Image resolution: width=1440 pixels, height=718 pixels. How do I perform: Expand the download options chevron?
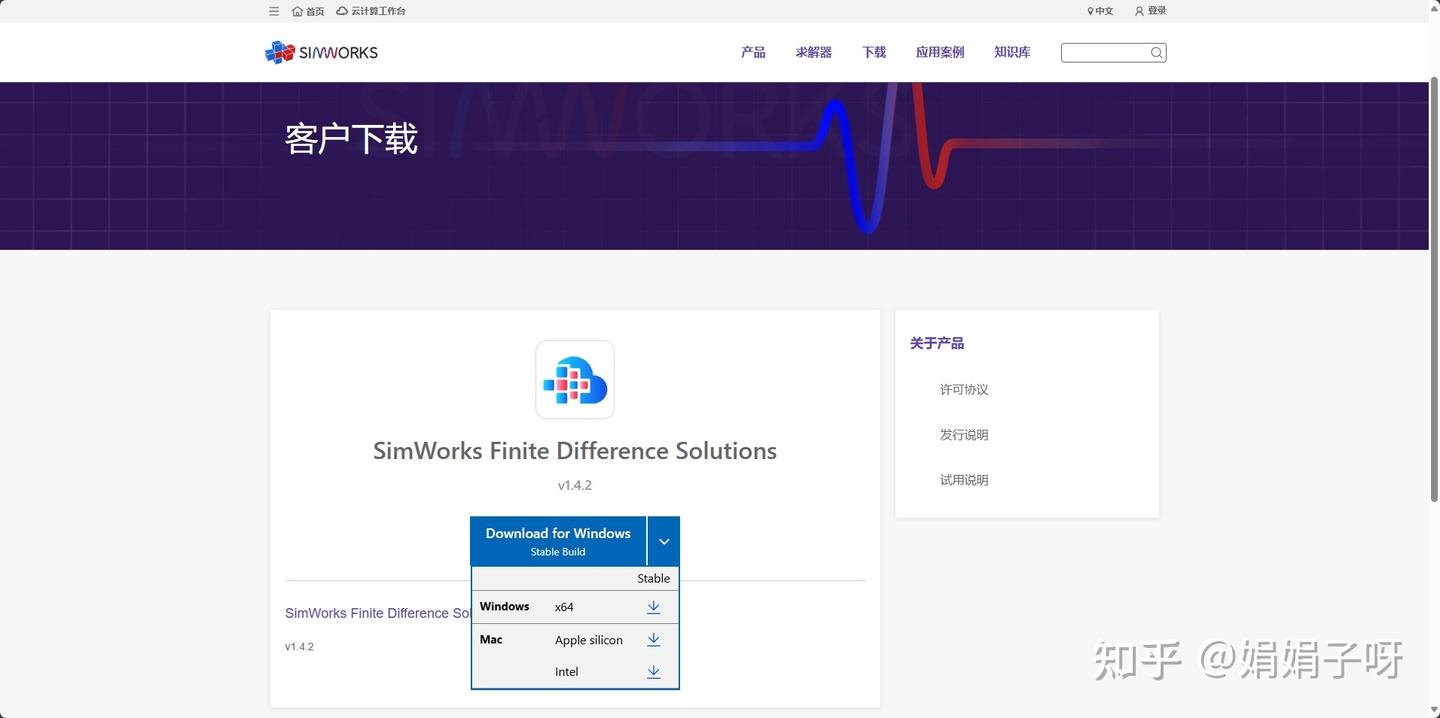pyautogui.click(x=663, y=540)
